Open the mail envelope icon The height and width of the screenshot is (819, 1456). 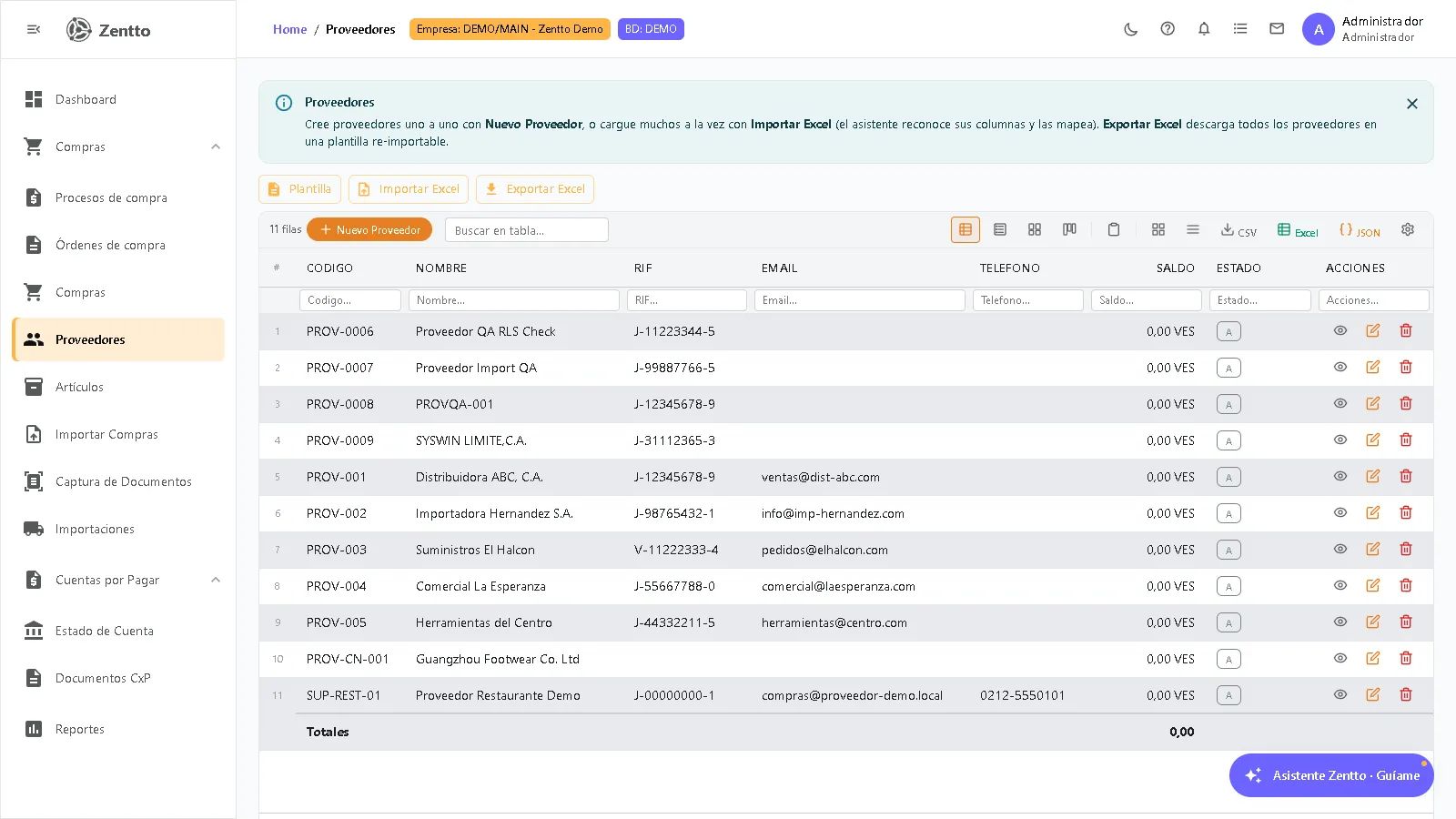coord(1277,29)
